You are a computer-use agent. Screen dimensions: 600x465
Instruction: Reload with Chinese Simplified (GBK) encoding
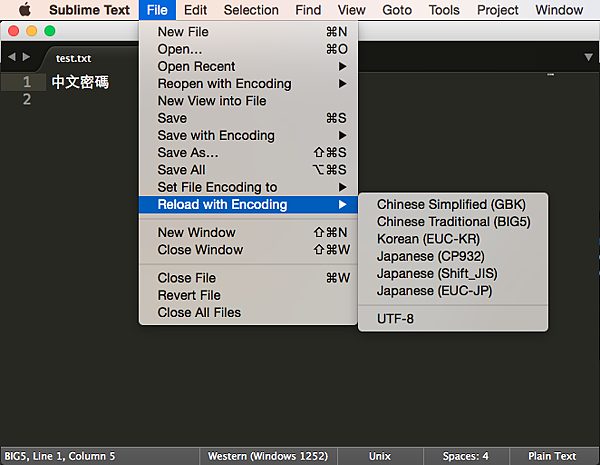(x=453, y=204)
